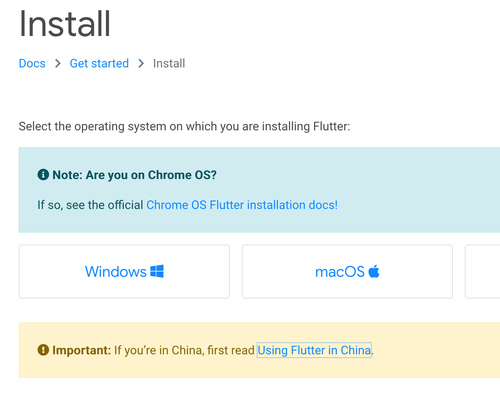Open Chrome OS Flutter installation docs link
The image size is (500, 403).
[x=242, y=205]
